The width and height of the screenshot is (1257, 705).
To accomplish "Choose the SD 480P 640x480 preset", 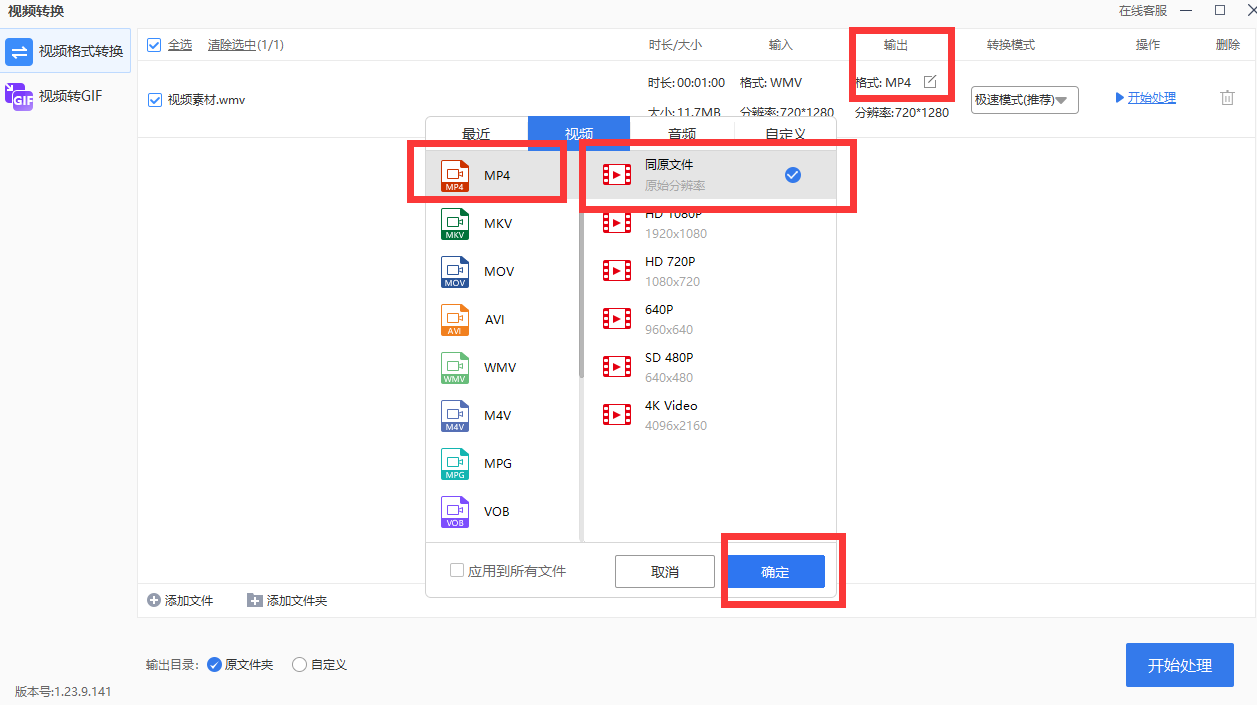I will (x=710, y=367).
